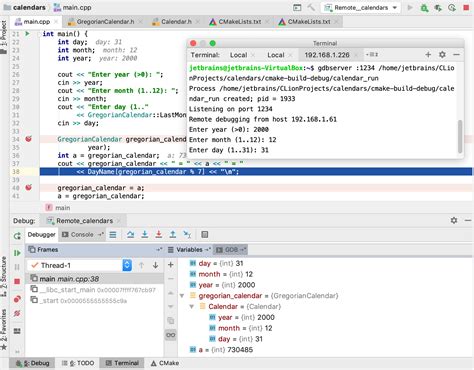Click New Watch plus icon in Variables
This screenshot has width=474, height=370.
click(x=171, y=265)
